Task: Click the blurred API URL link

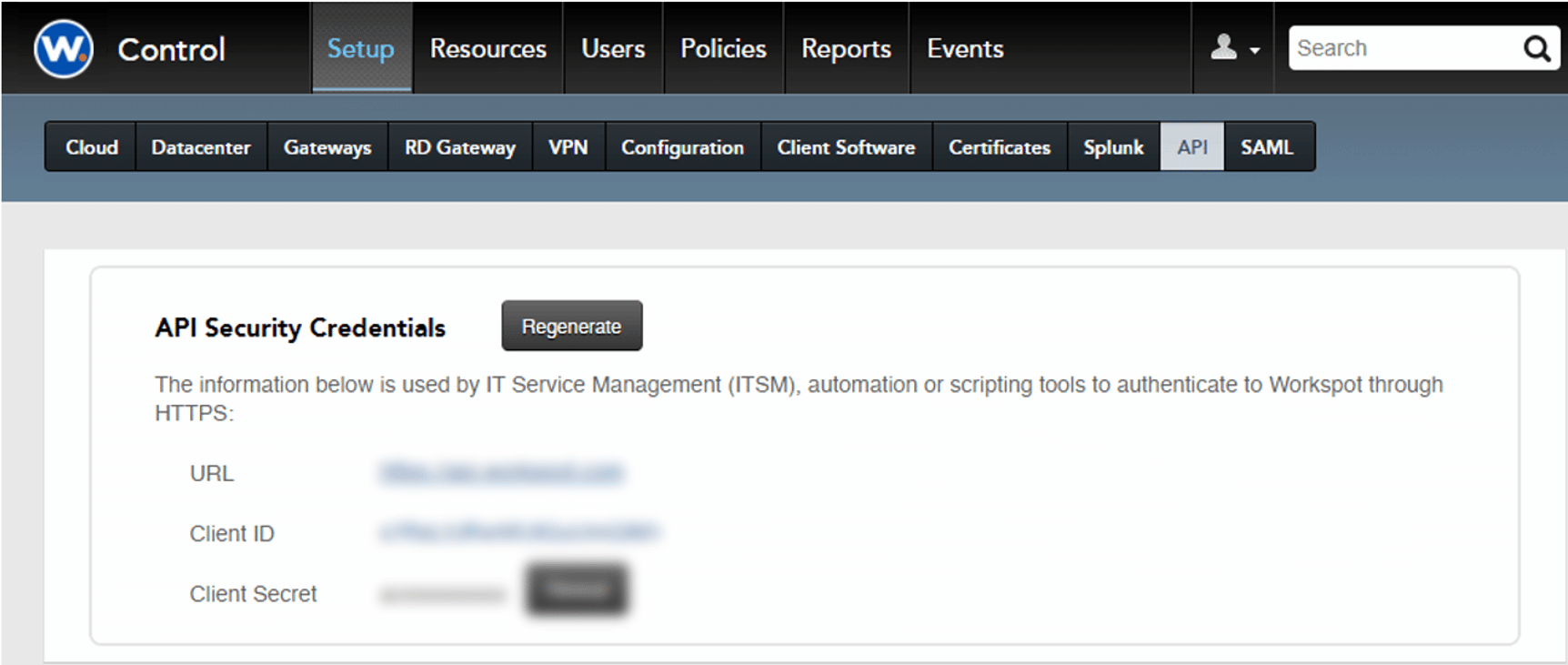Action: tap(501, 473)
